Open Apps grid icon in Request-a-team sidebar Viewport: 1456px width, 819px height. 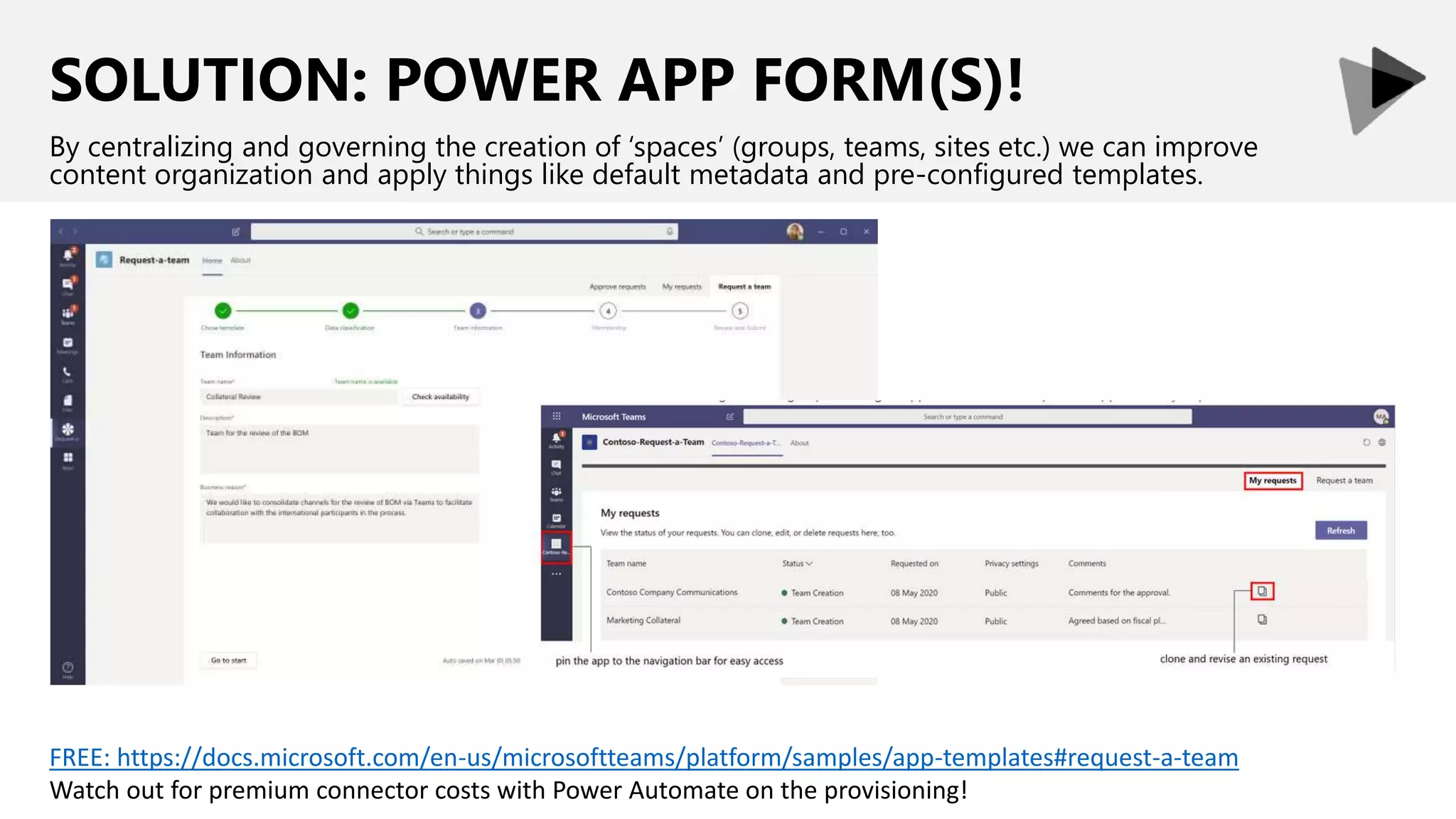coord(68,459)
